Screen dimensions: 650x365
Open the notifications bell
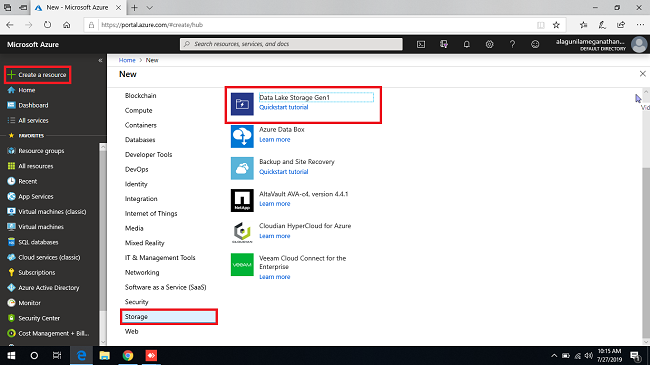[x=466, y=44]
